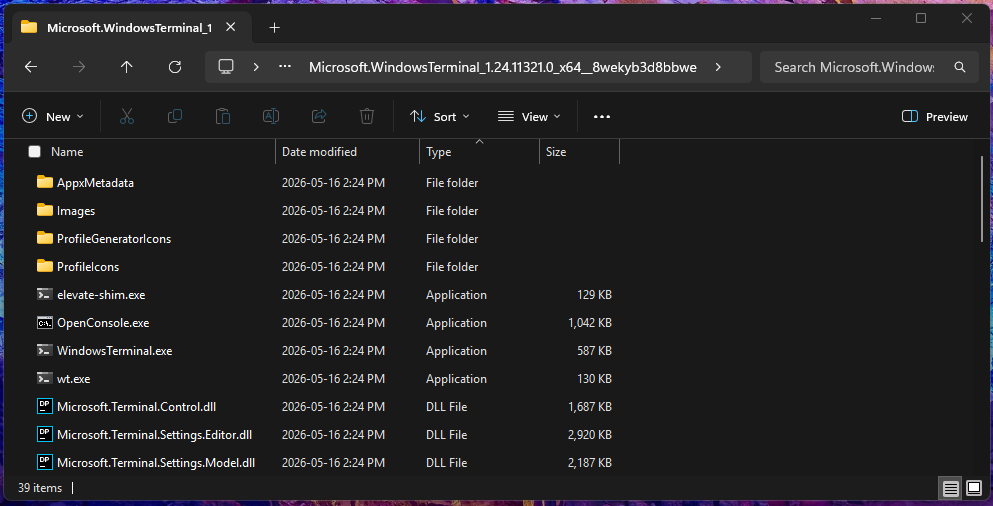This screenshot has height=506, width=993.
Task: Click the ProfileIcons folder icon
Action: pos(44,267)
